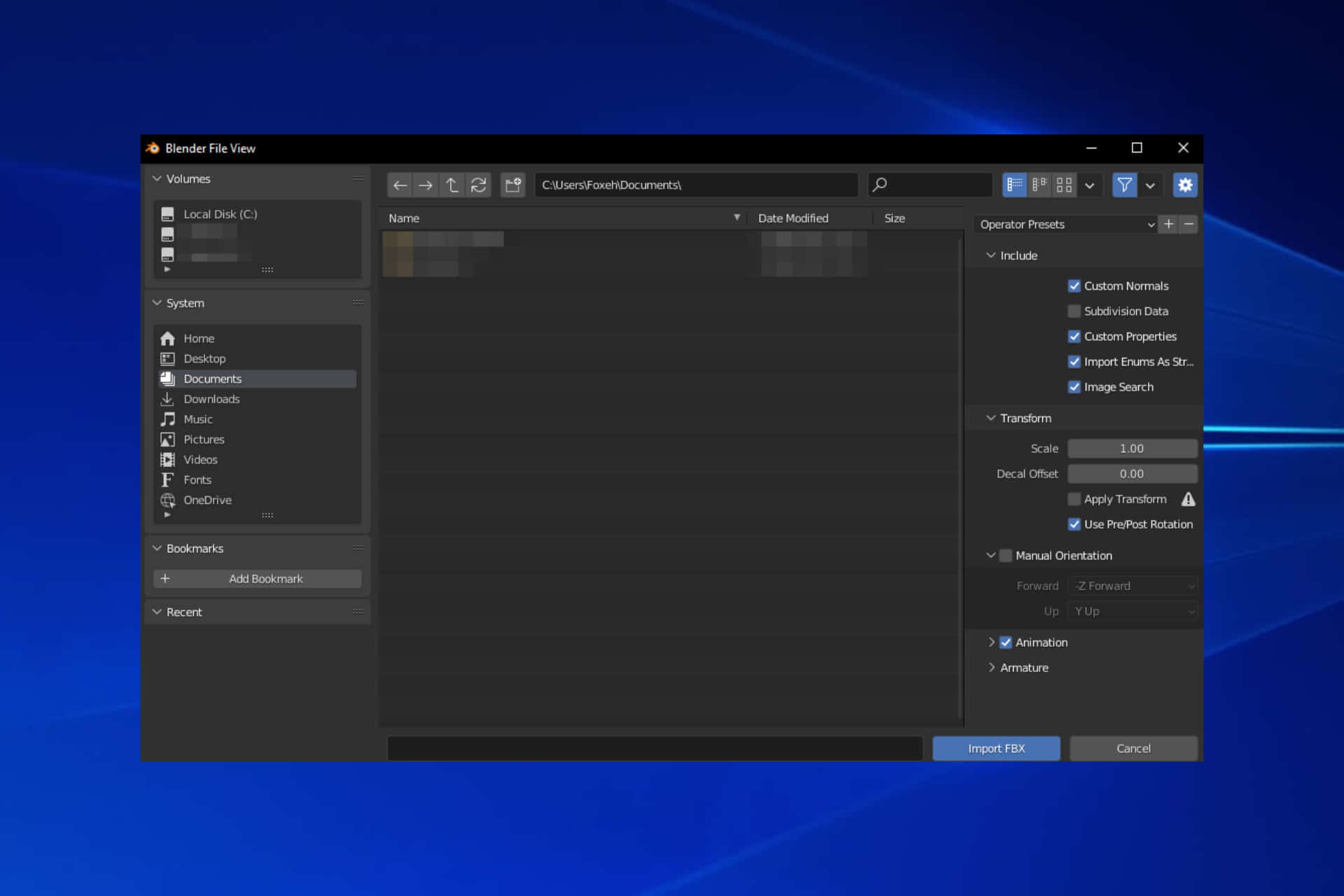Collapse the Bookmarks panel

pyautogui.click(x=157, y=548)
